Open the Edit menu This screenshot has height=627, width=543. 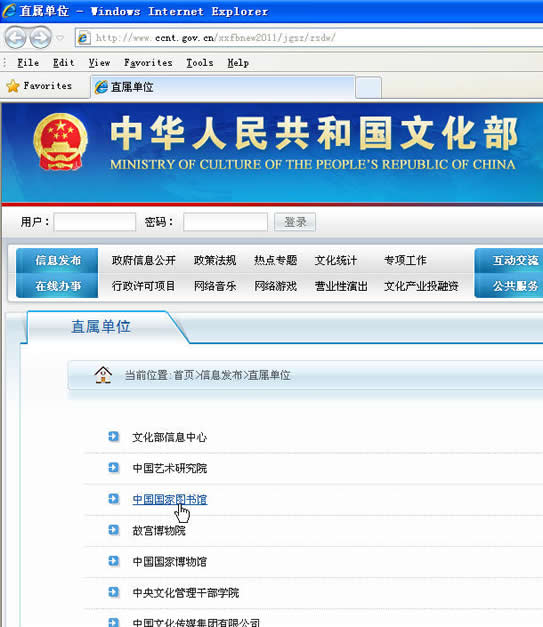(x=64, y=63)
